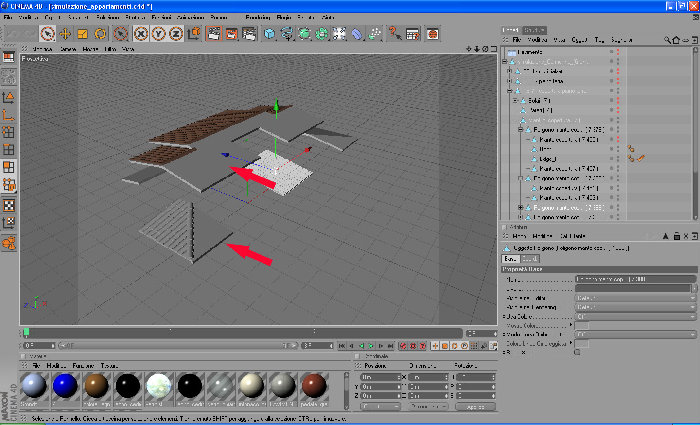Click the Apply button under coordinates
The width and height of the screenshot is (700, 425).
point(475,407)
